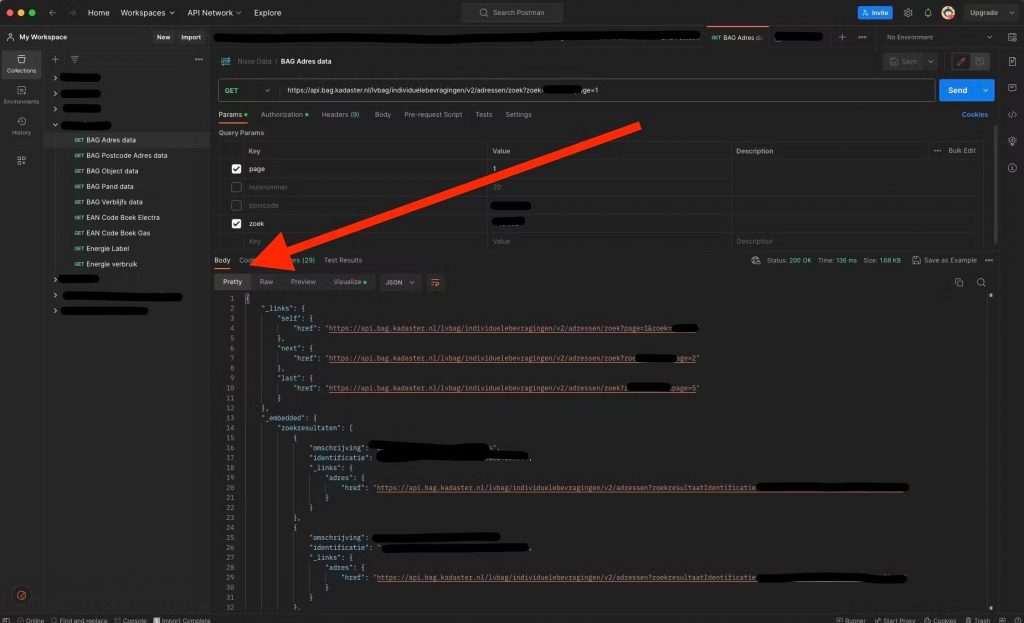Click the search icon in the response panel

981,282
